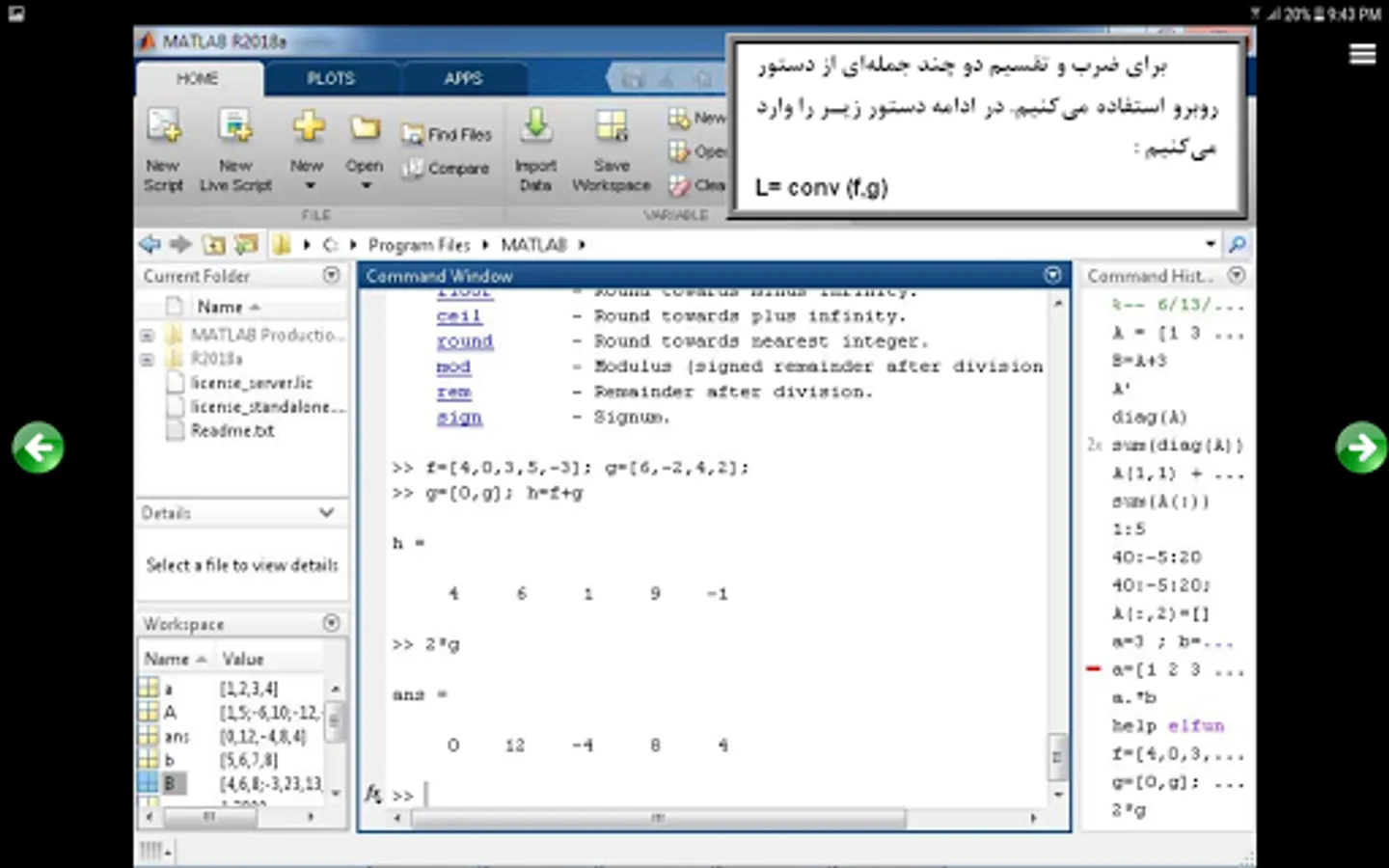
Task: Click the folder search magnifier icon
Action: click(1237, 245)
